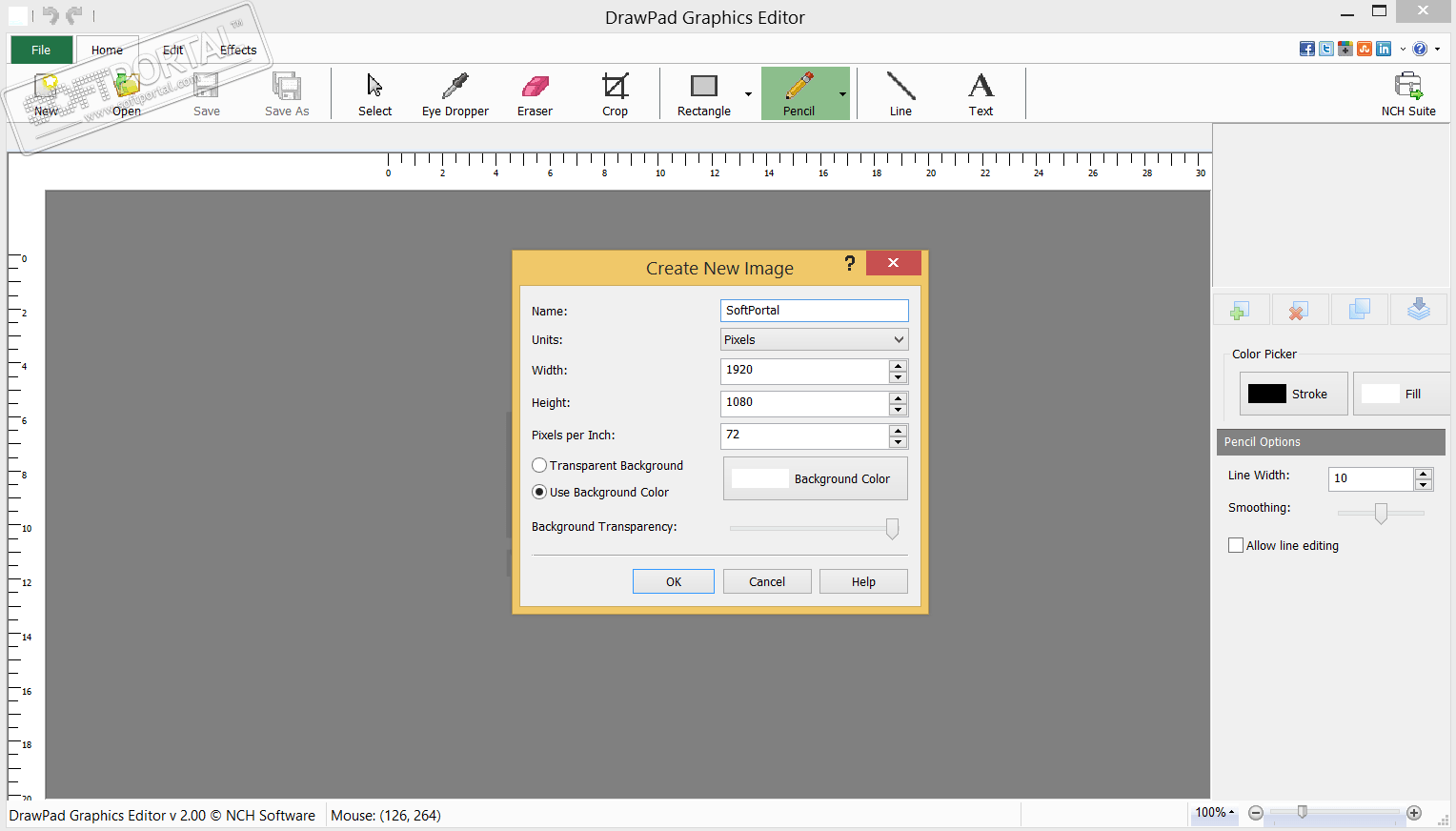Screen dimensions: 1456x831
Task: Activate the Crop tool
Action: [x=615, y=93]
